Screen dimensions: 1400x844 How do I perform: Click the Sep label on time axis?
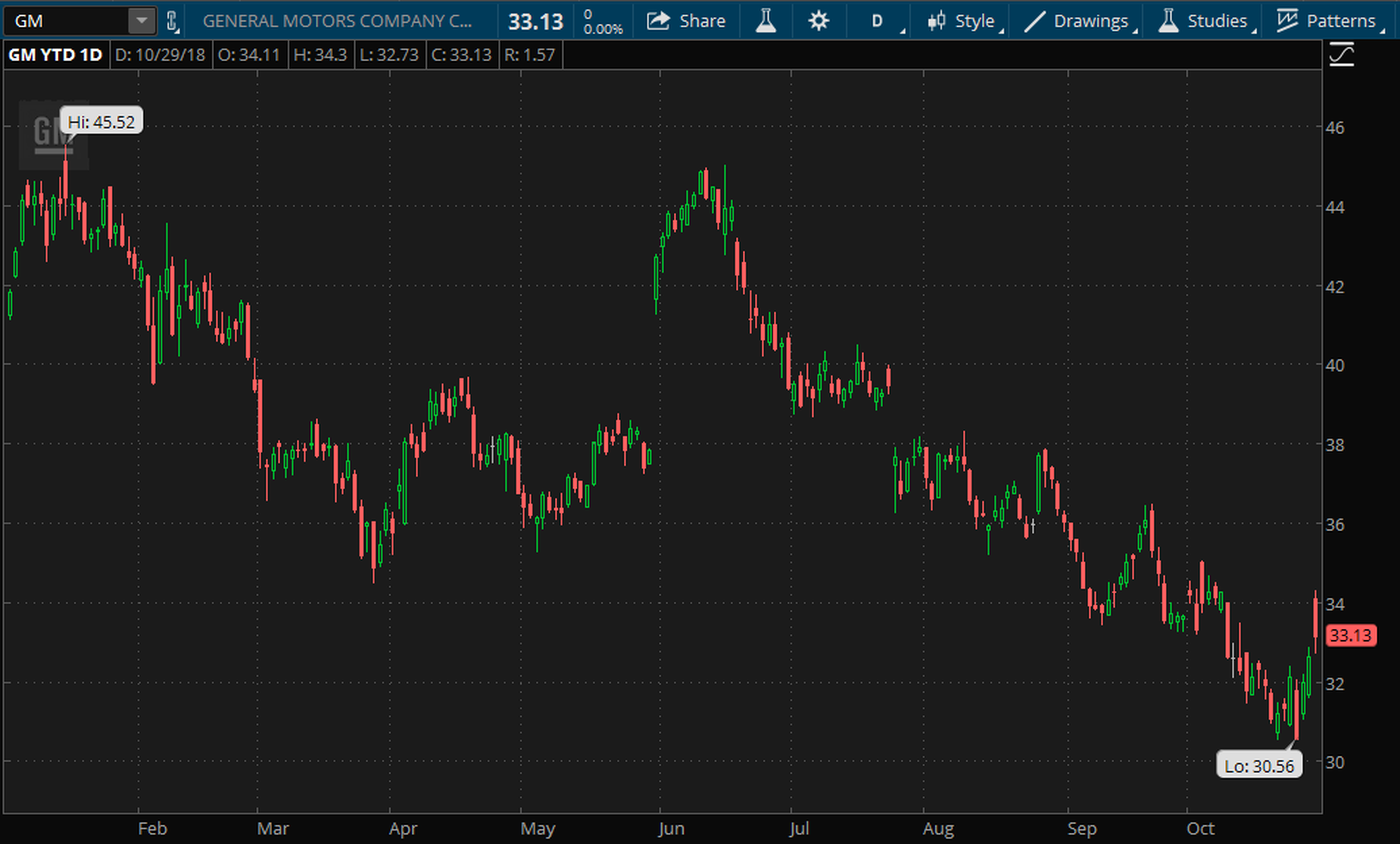coord(1082,828)
